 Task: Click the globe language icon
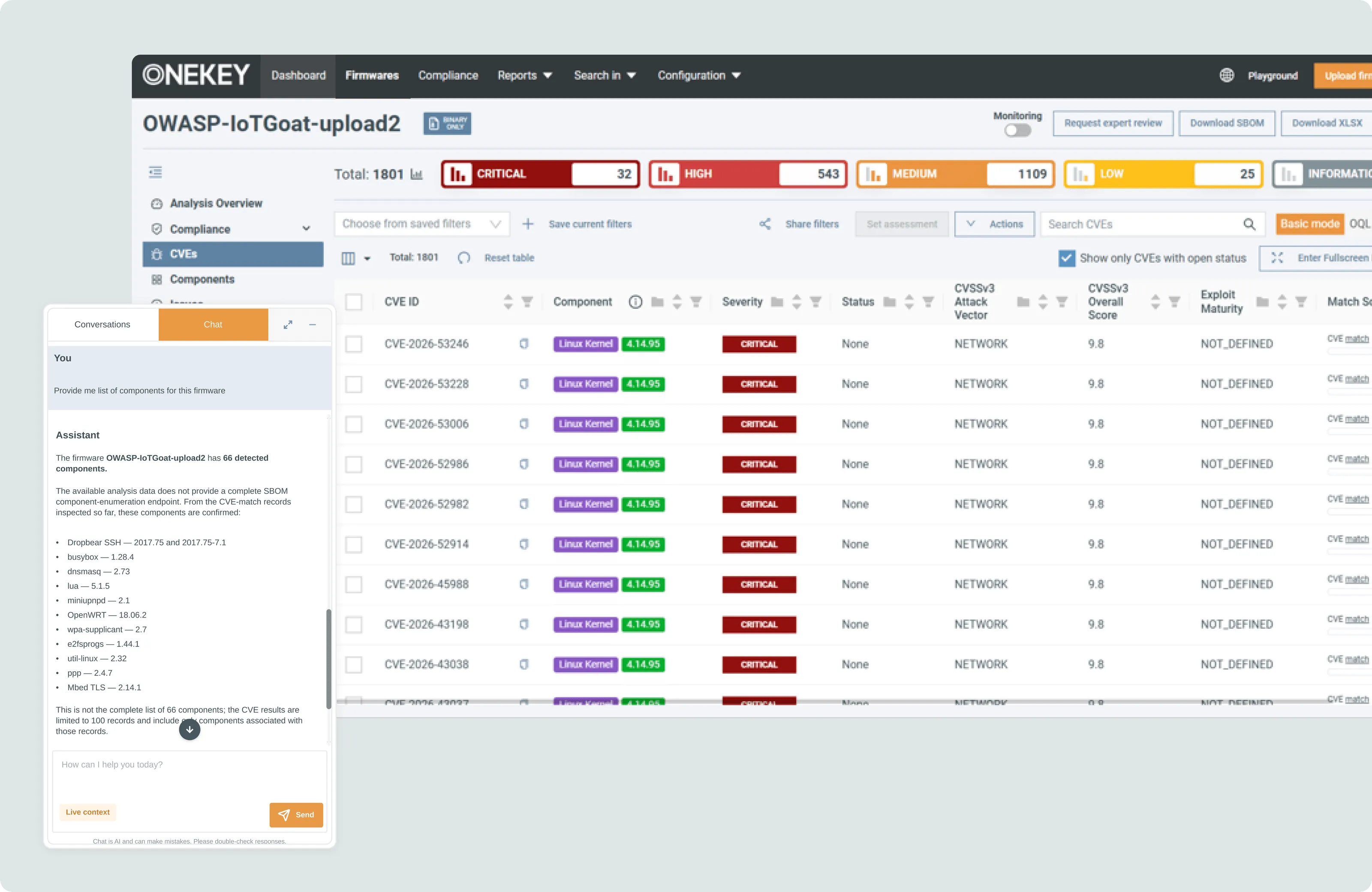(x=1227, y=75)
